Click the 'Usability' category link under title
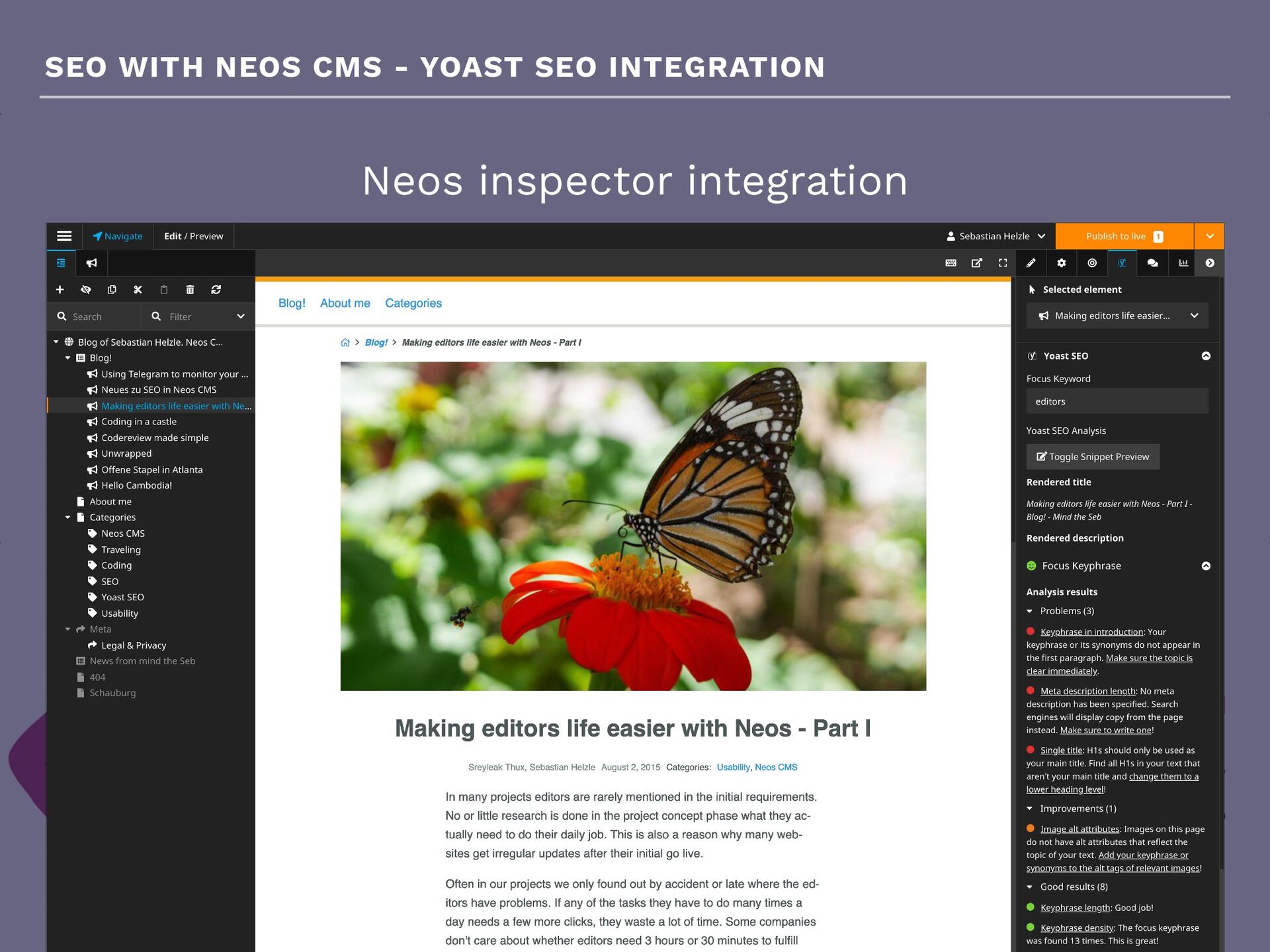Image resolution: width=1270 pixels, height=952 pixels. (733, 768)
